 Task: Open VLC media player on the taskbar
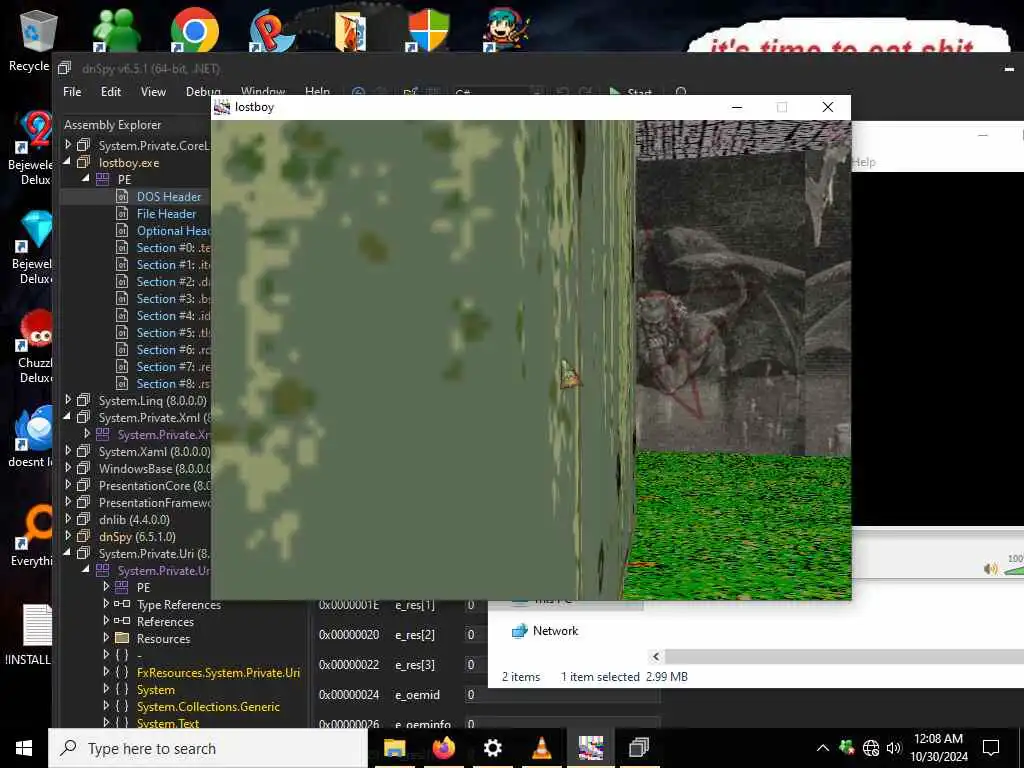click(x=541, y=748)
